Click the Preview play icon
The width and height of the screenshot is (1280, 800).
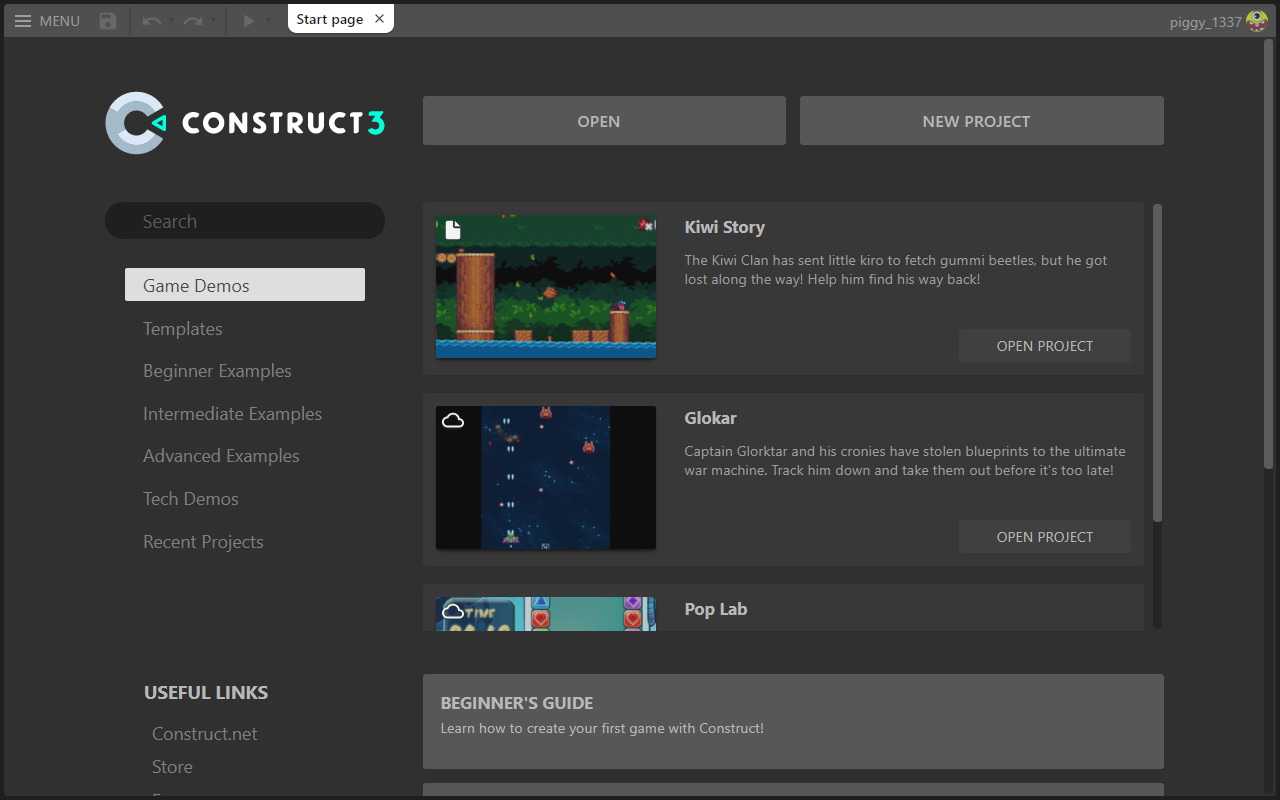(x=249, y=21)
